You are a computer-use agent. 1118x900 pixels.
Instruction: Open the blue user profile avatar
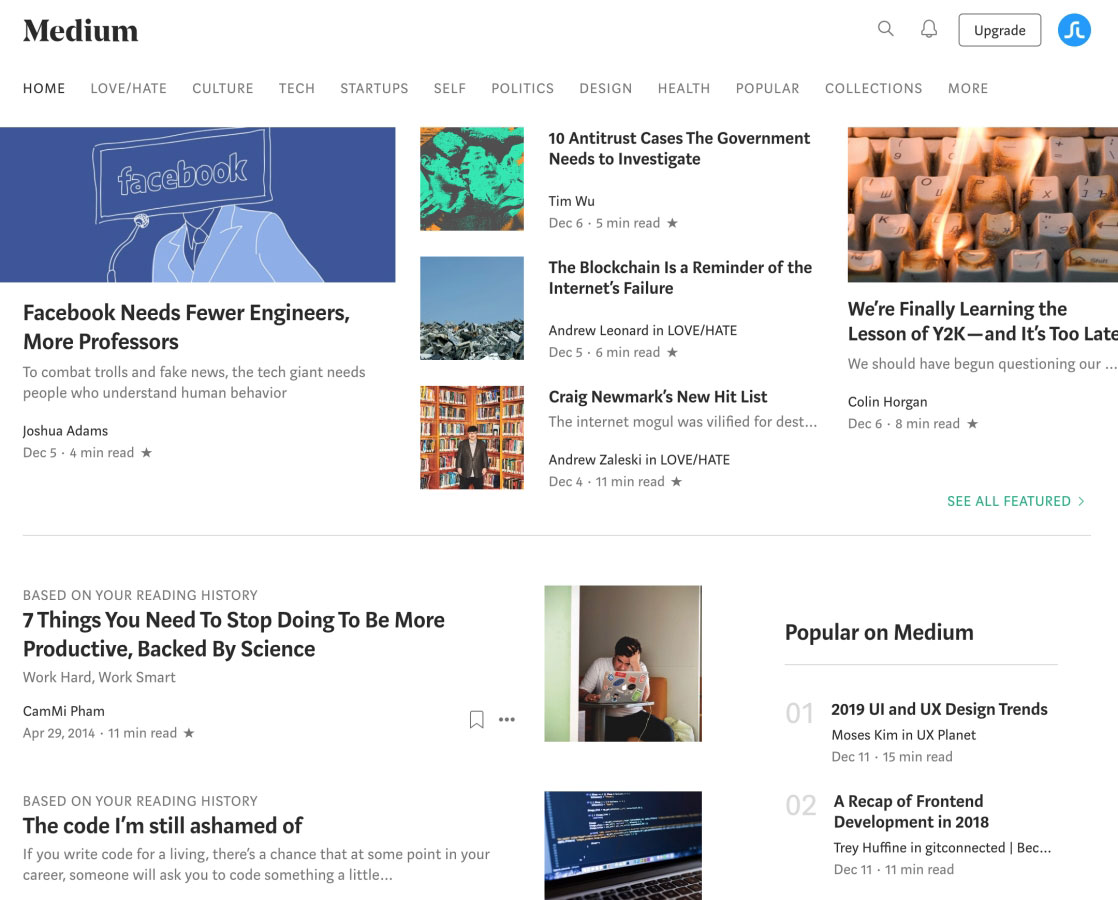coord(1074,30)
